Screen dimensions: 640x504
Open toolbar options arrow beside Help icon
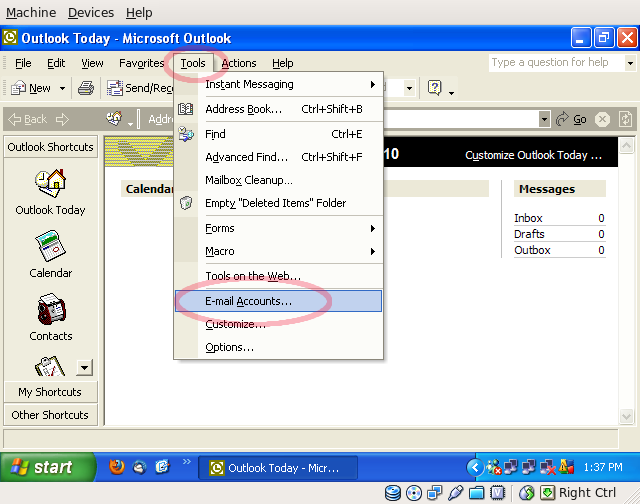[451, 93]
